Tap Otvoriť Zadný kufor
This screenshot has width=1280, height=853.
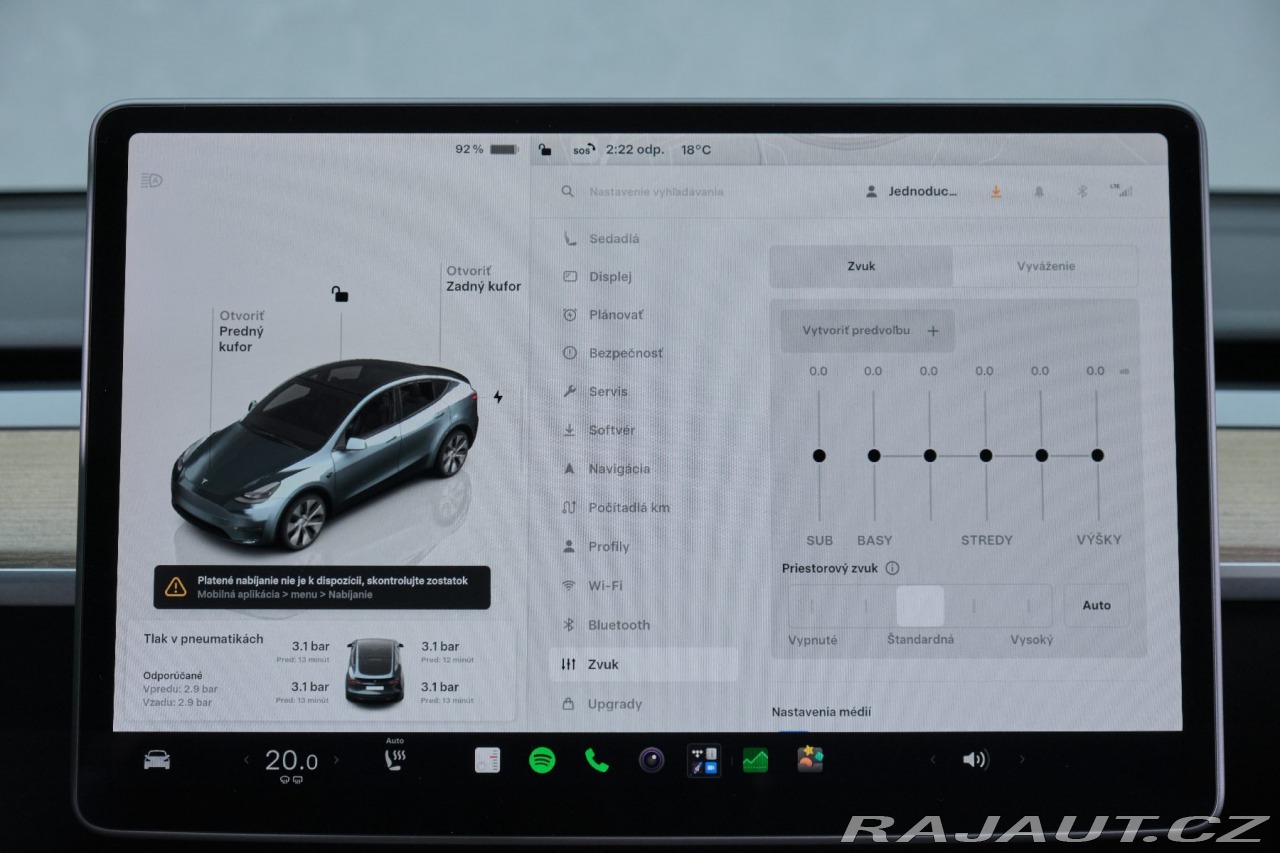click(x=483, y=279)
